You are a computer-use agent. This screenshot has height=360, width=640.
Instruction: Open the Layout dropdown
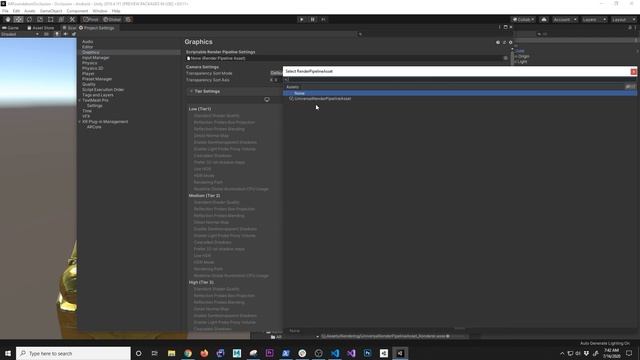pyautogui.click(x=624, y=20)
